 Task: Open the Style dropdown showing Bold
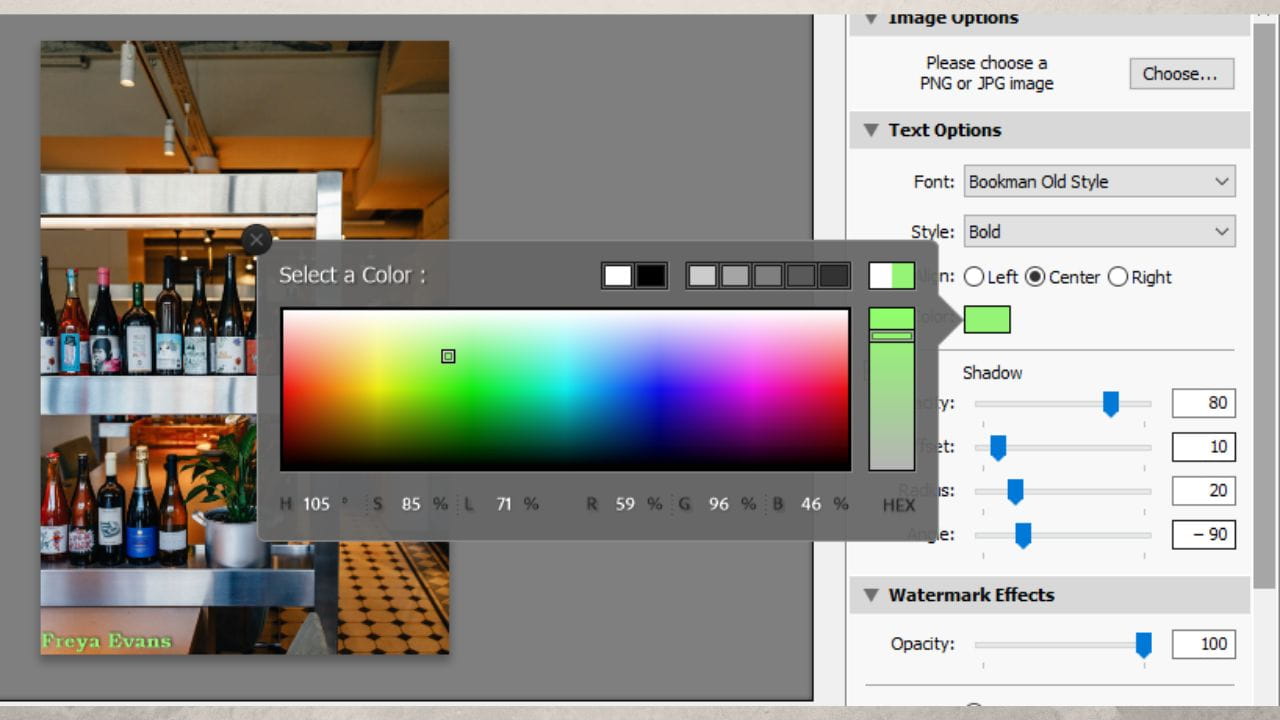(1100, 232)
